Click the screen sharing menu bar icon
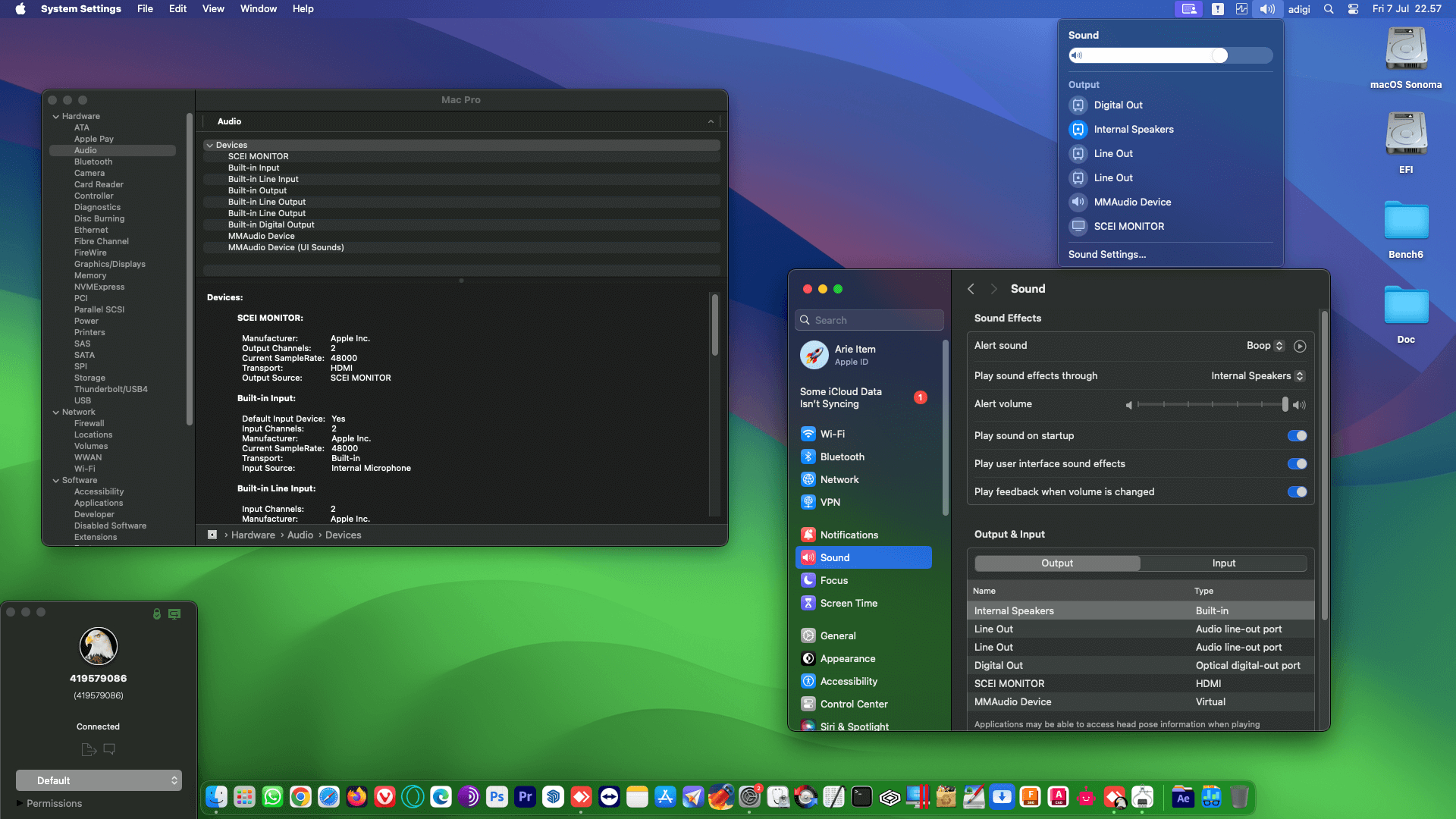Image resolution: width=1456 pixels, height=819 pixels. coord(1189,9)
